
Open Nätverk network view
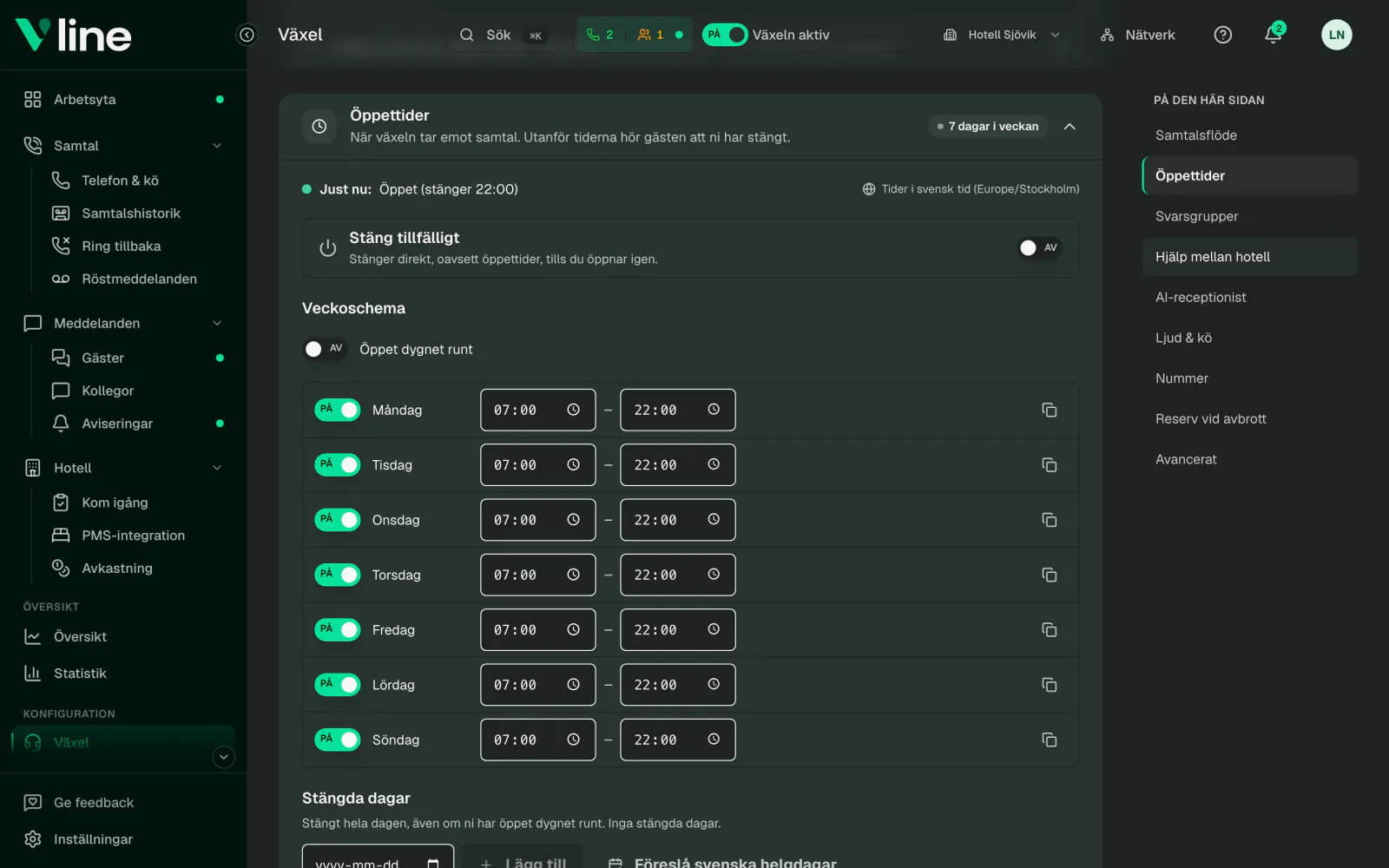click(1137, 35)
